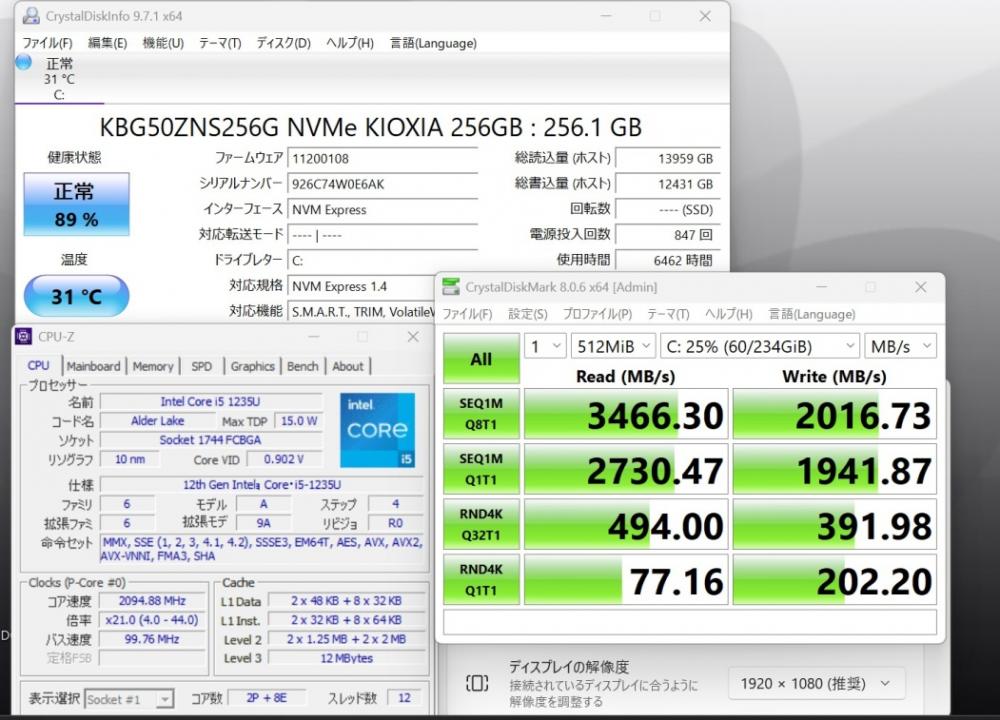1000x720 pixels.
Task: Click the CPU-Z title bar icon
Action: pyautogui.click(x=24, y=337)
